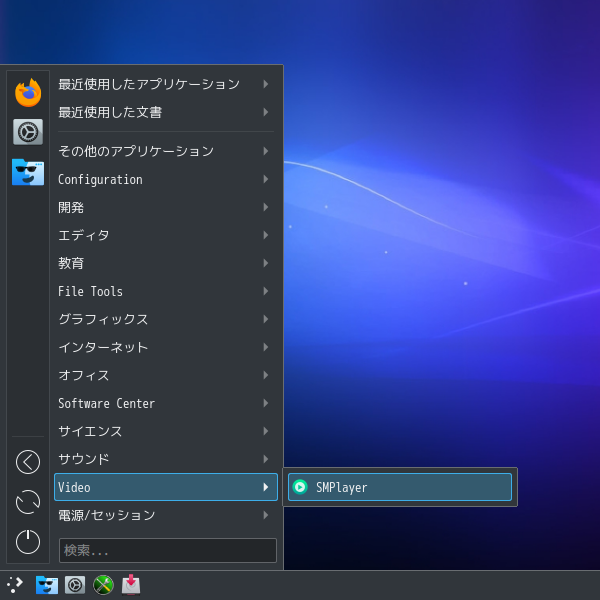Open the エディタ category
This screenshot has width=600, height=600.
tap(166, 235)
